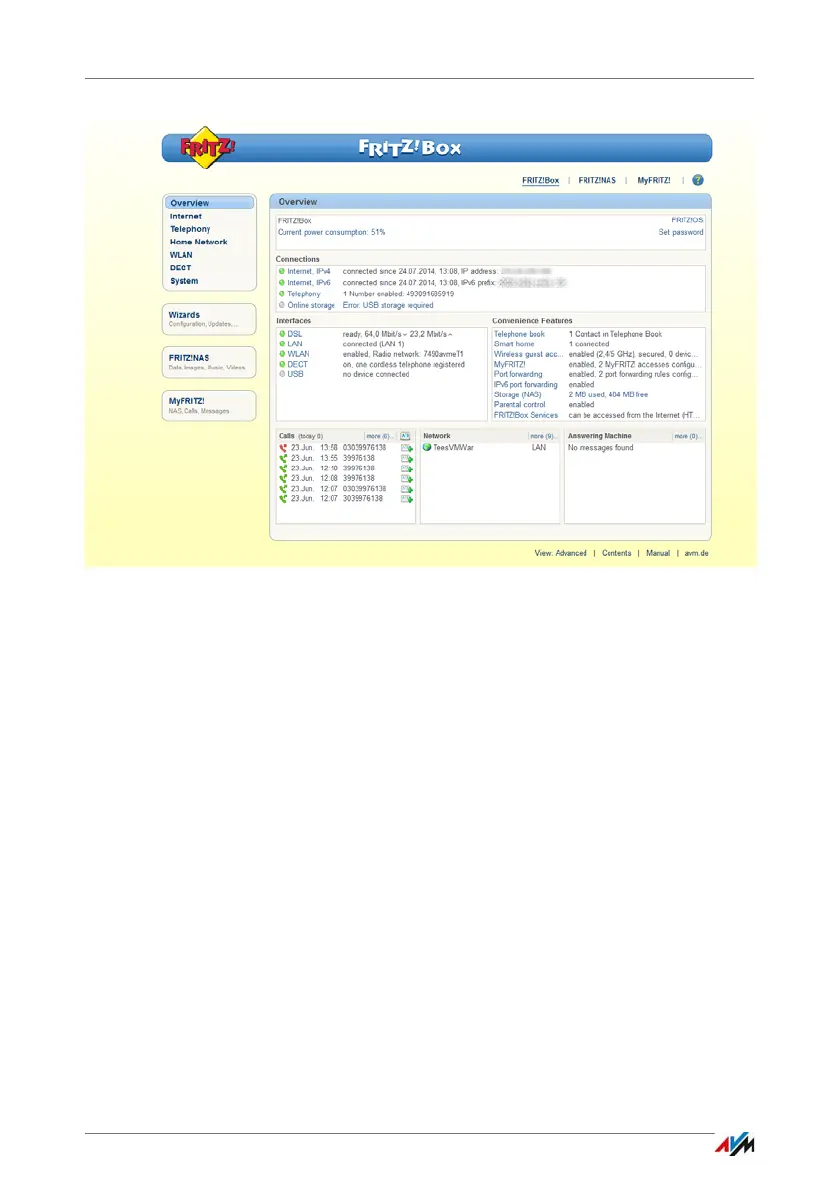
Task: Click the add-contact icon for the 12:08 call
Action: [x=407, y=479]
